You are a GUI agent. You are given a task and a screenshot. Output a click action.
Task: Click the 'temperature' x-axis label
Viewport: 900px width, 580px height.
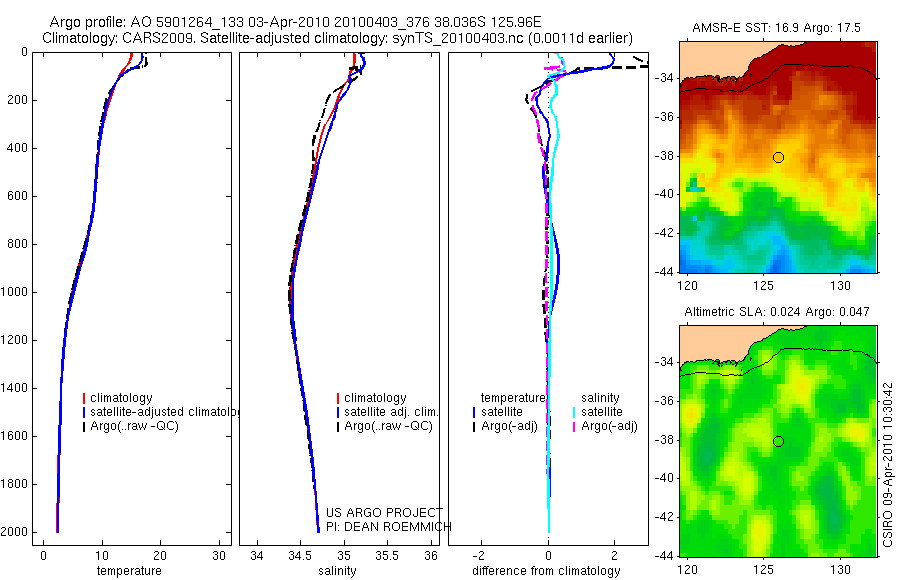coord(129,571)
